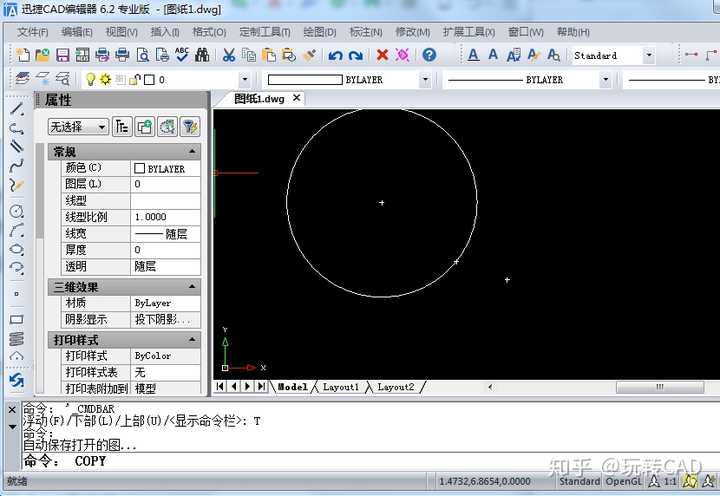The height and width of the screenshot is (496, 720).
Task: Toggle layer on/off light bulb
Action: [x=90, y=79]
